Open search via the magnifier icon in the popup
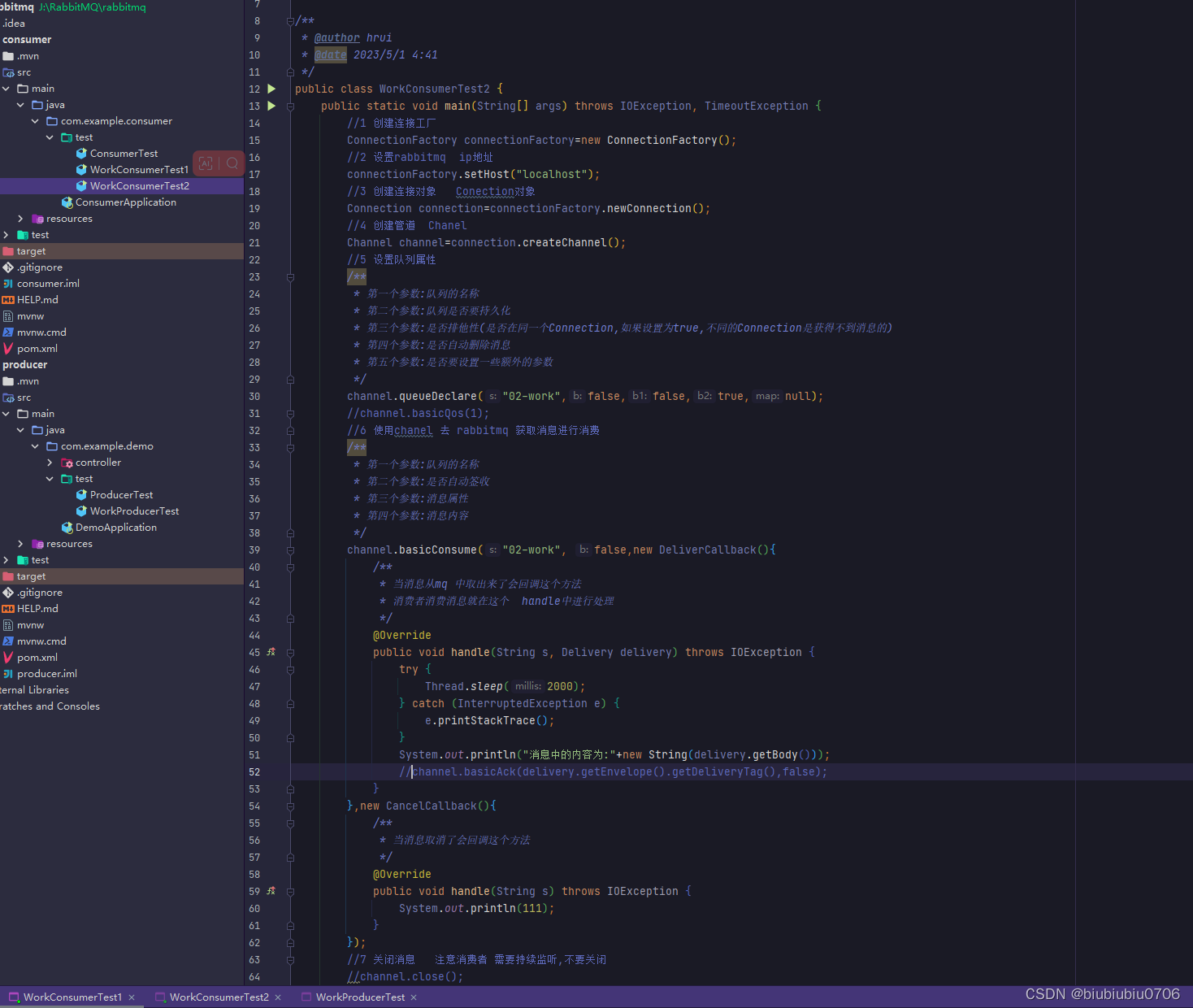 [x=232, y=163]
